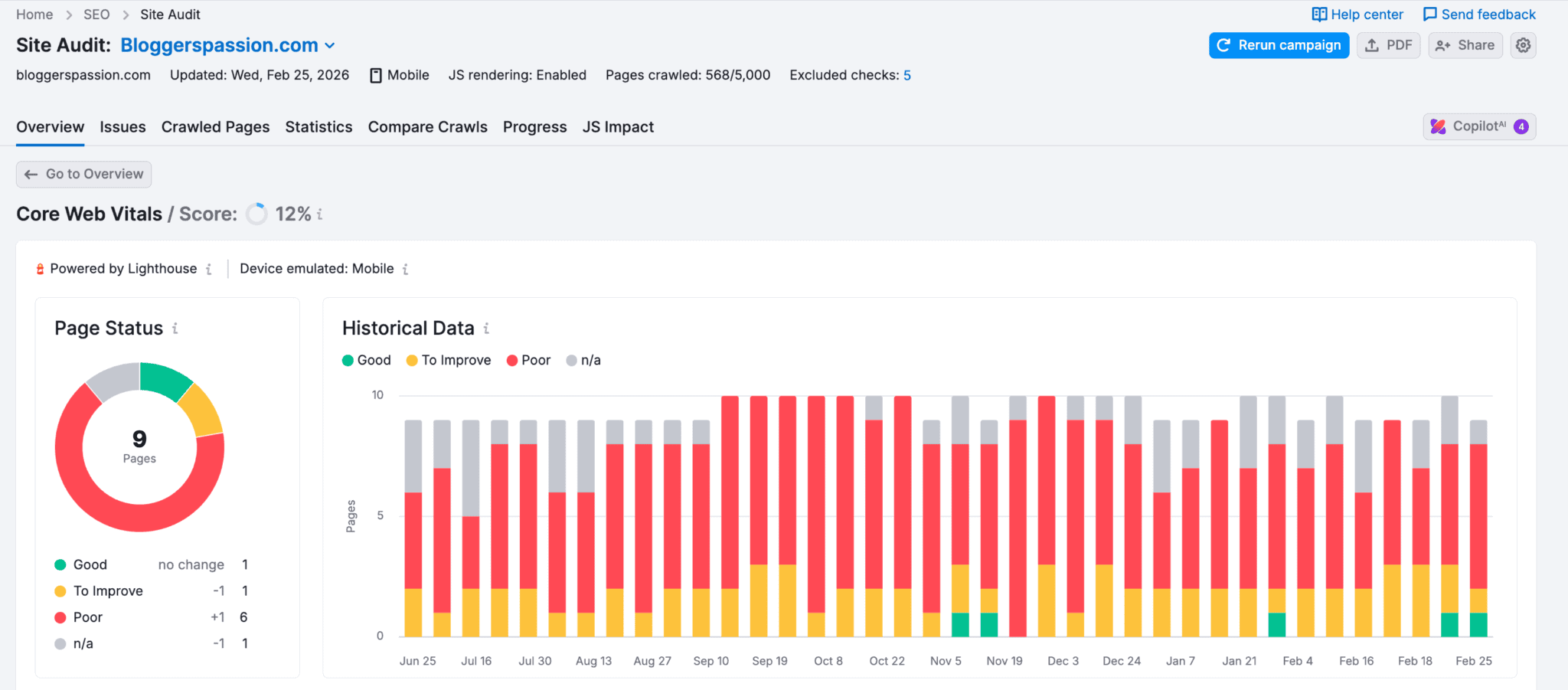Click info icon next to Powered by Lighthouse
This screenshot has width=1568, height=690.
pos(208,269)
